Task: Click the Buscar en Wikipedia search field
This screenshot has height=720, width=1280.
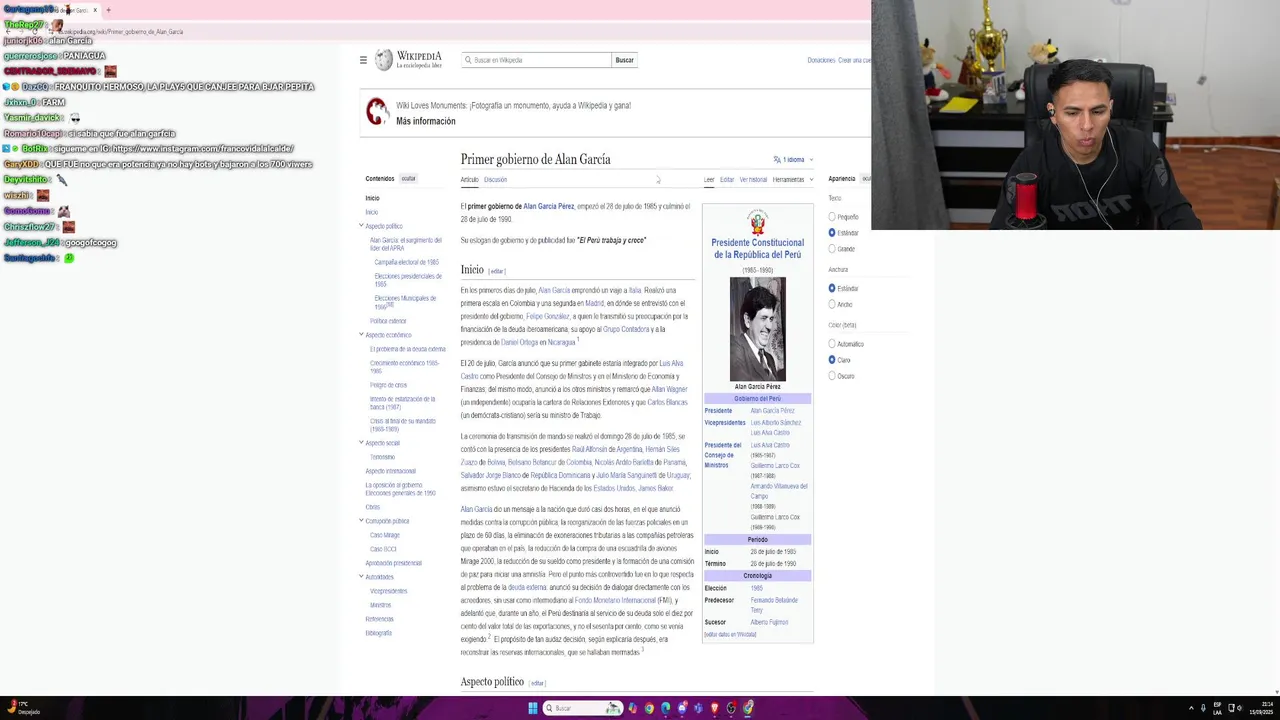Action: click(536, 60)
